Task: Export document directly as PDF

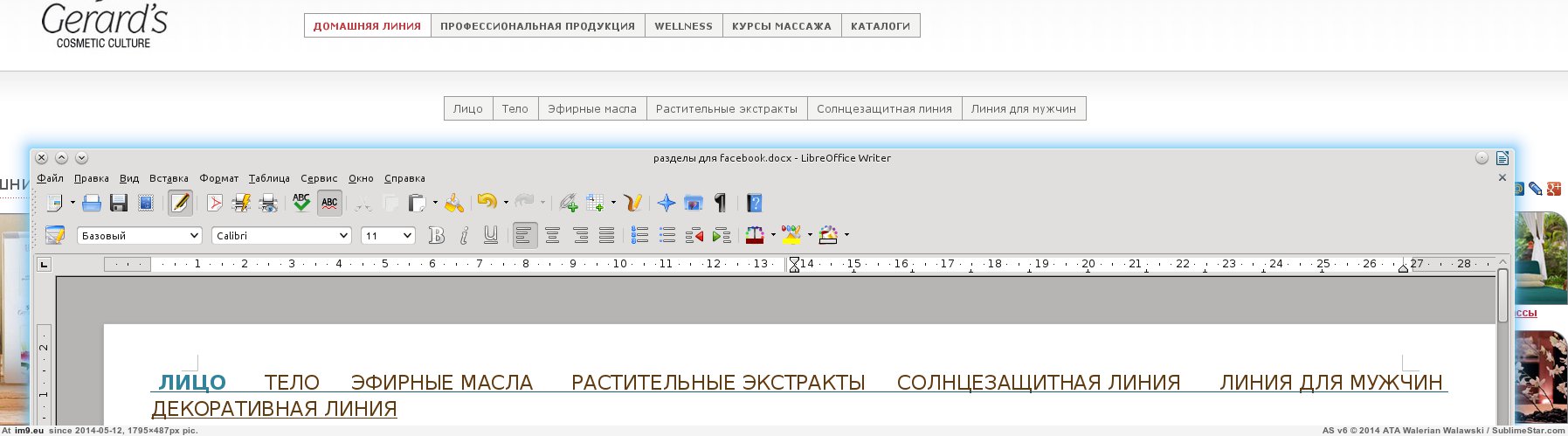Action: click(x=214, y=204)
